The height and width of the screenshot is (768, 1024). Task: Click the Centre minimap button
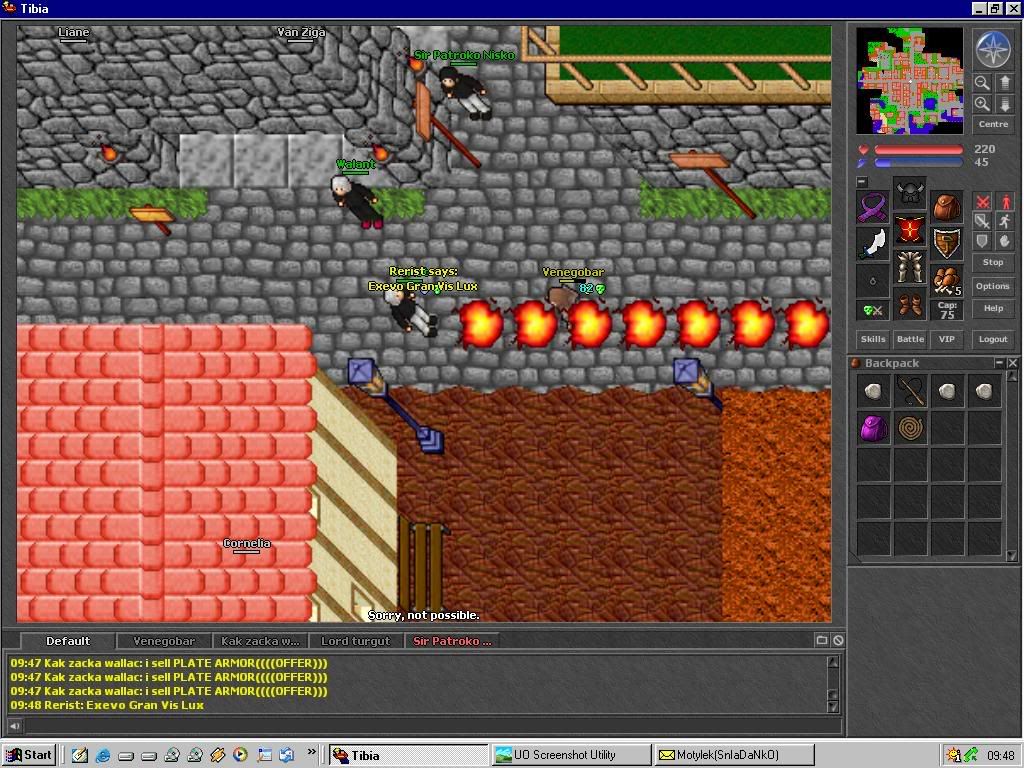tap(993, 124)
